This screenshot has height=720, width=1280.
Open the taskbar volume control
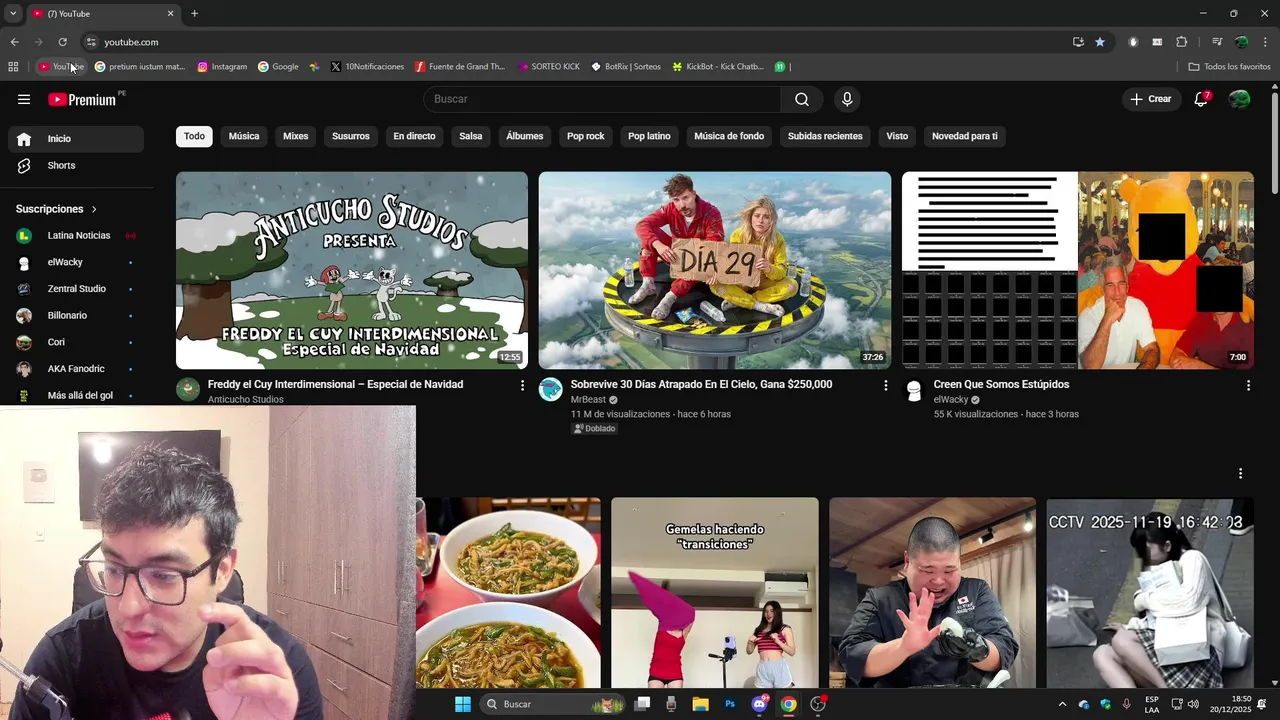point(1193,704)
